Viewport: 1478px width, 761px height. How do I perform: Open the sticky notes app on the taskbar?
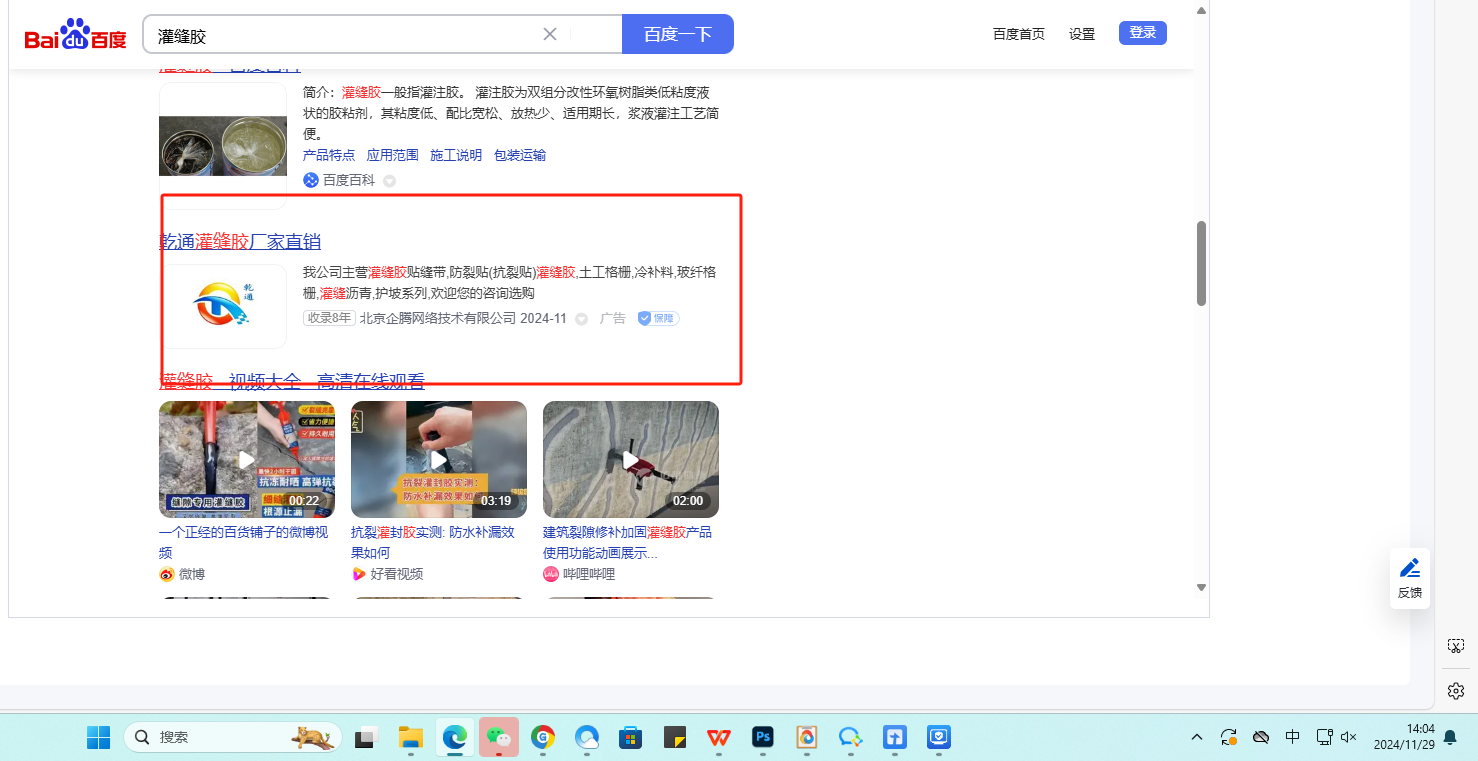(675, 738)
